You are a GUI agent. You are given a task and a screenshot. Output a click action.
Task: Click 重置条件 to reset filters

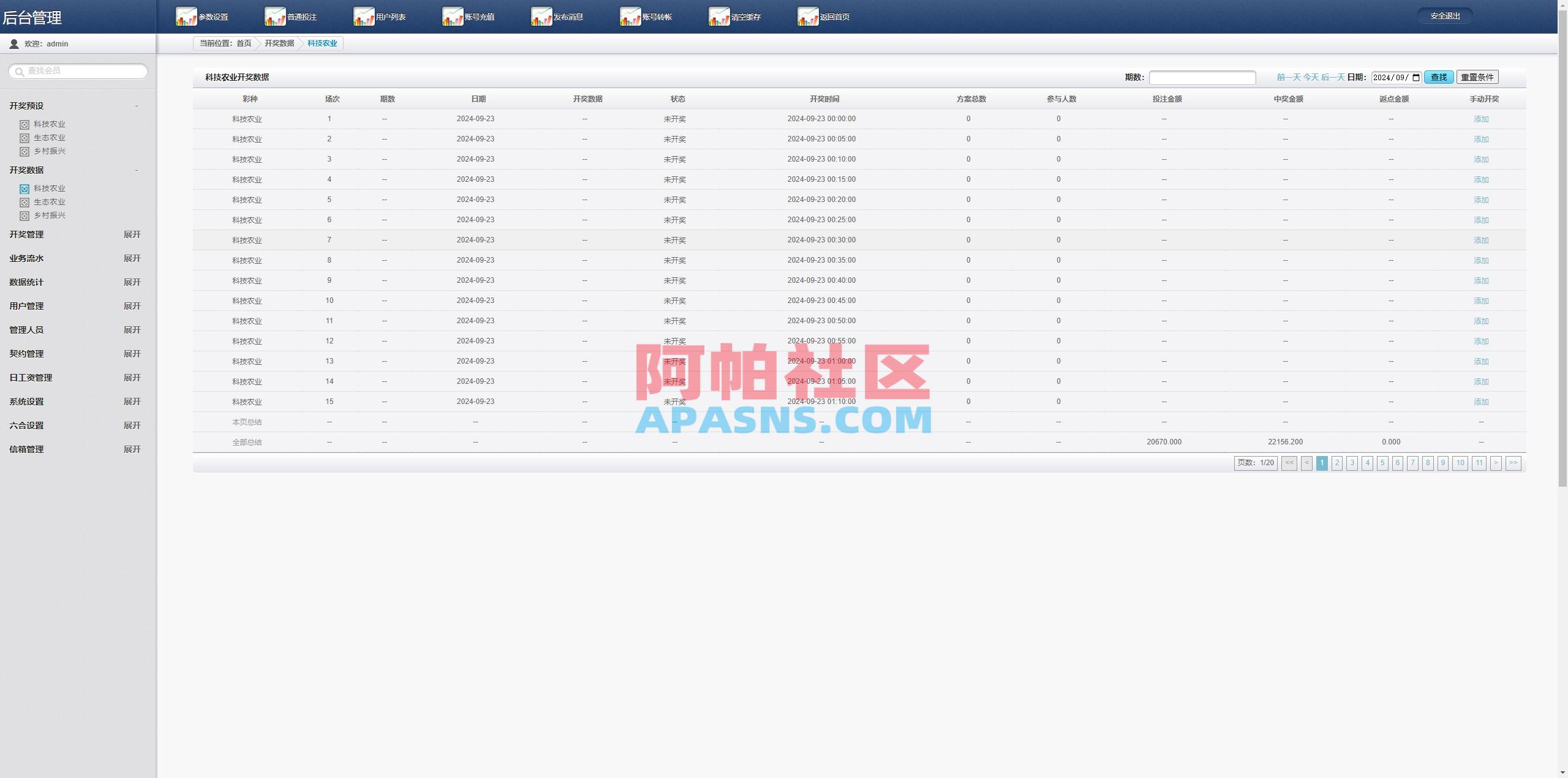click(1477, 77)
